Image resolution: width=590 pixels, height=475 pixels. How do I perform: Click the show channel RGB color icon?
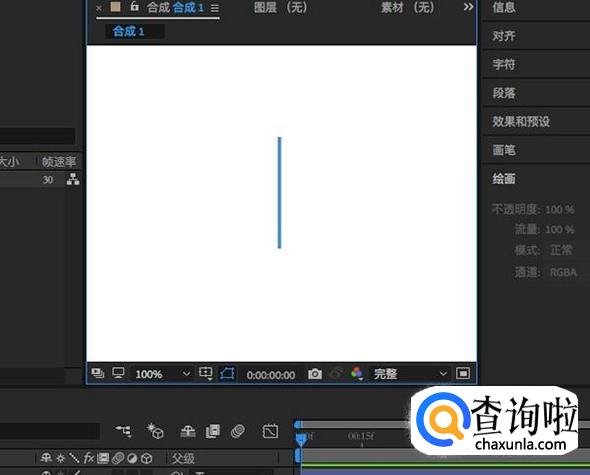point(356,374)
